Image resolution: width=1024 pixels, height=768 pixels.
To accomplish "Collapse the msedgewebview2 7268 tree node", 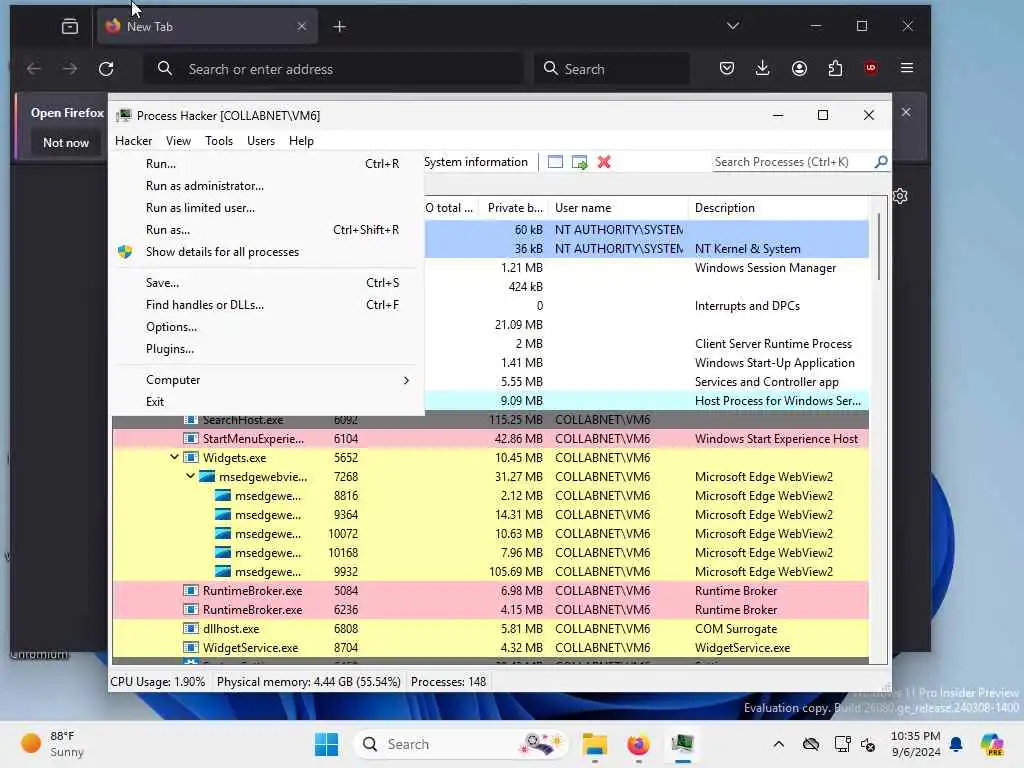I will coord(190,476).
